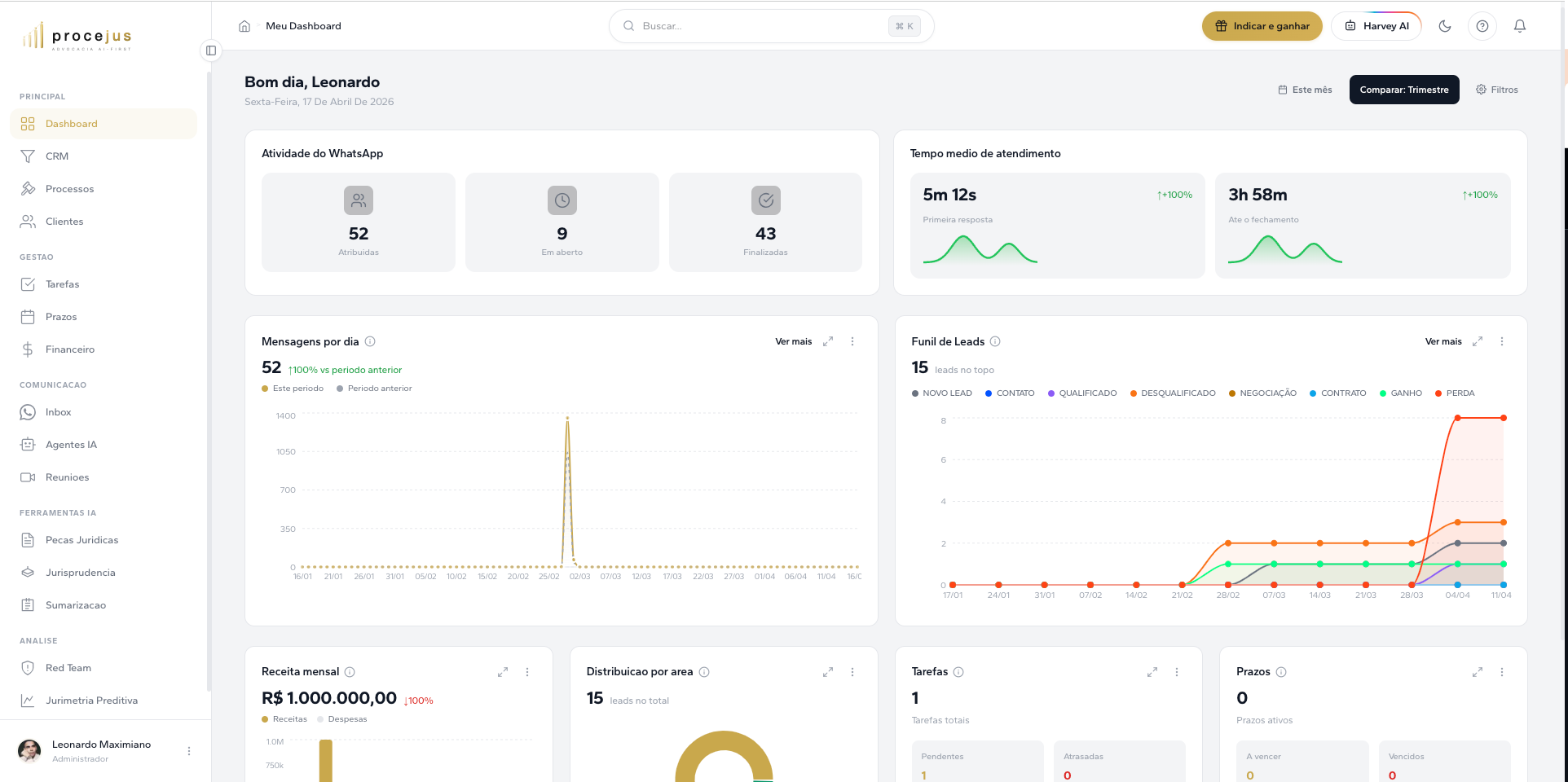Click info icon beside Receita mensal

point(350,672)
